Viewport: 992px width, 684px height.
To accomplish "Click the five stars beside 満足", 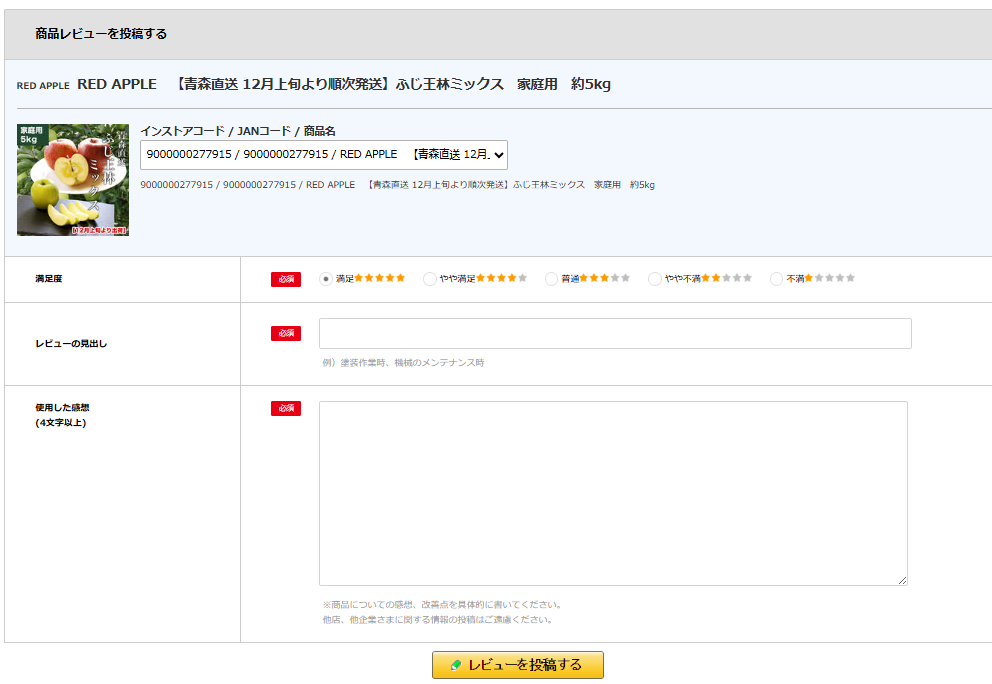I will 380,278.
